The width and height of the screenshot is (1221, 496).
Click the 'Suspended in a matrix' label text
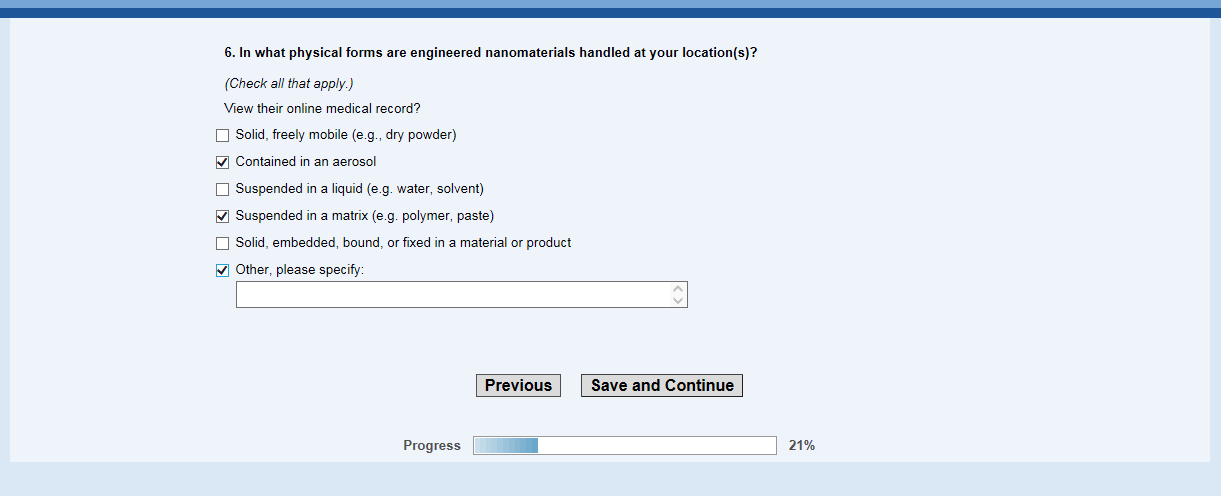(364, 216)
